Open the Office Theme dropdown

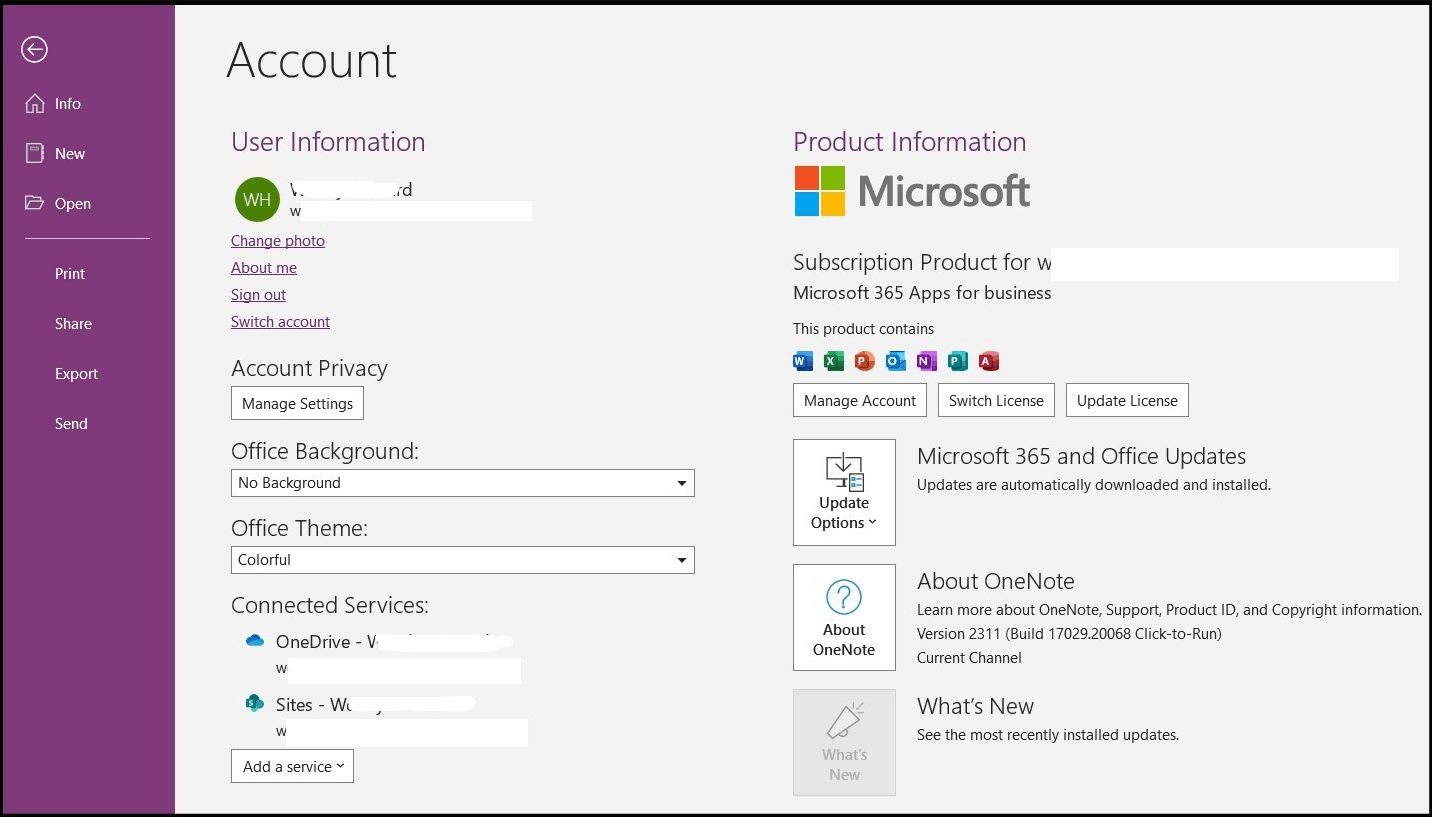(x=463, y=560)
